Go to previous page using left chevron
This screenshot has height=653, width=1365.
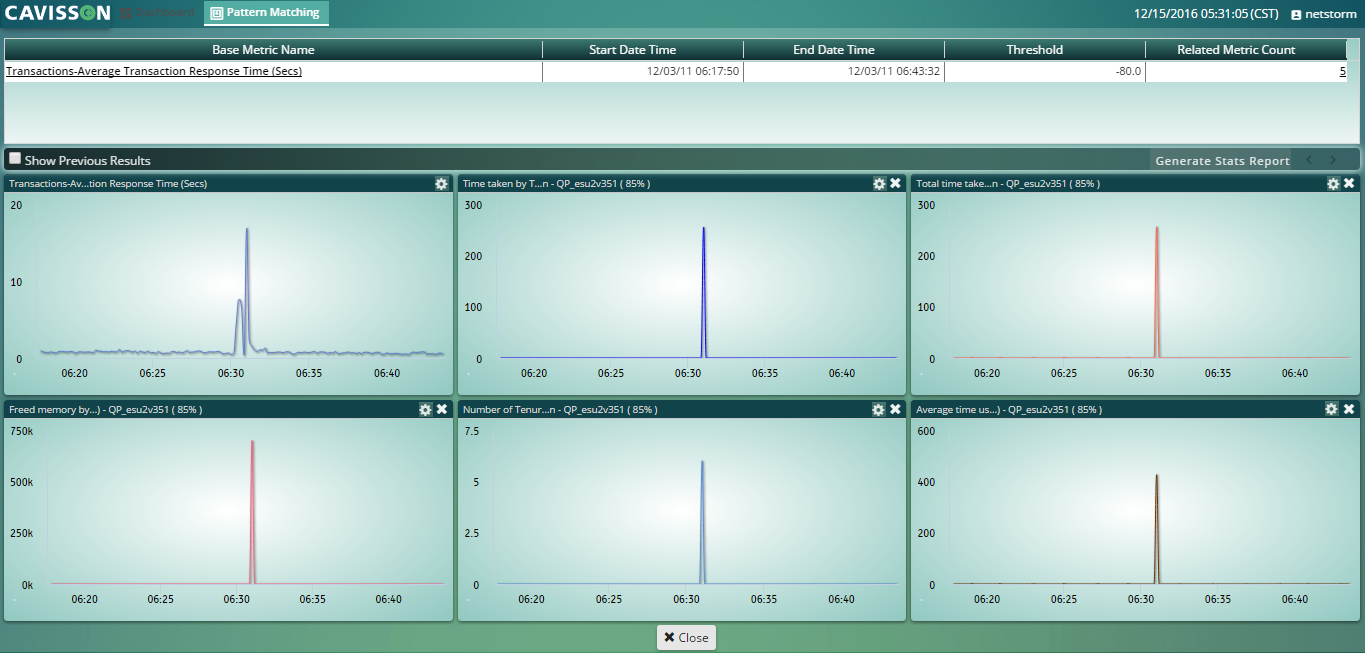(1308, 160)
